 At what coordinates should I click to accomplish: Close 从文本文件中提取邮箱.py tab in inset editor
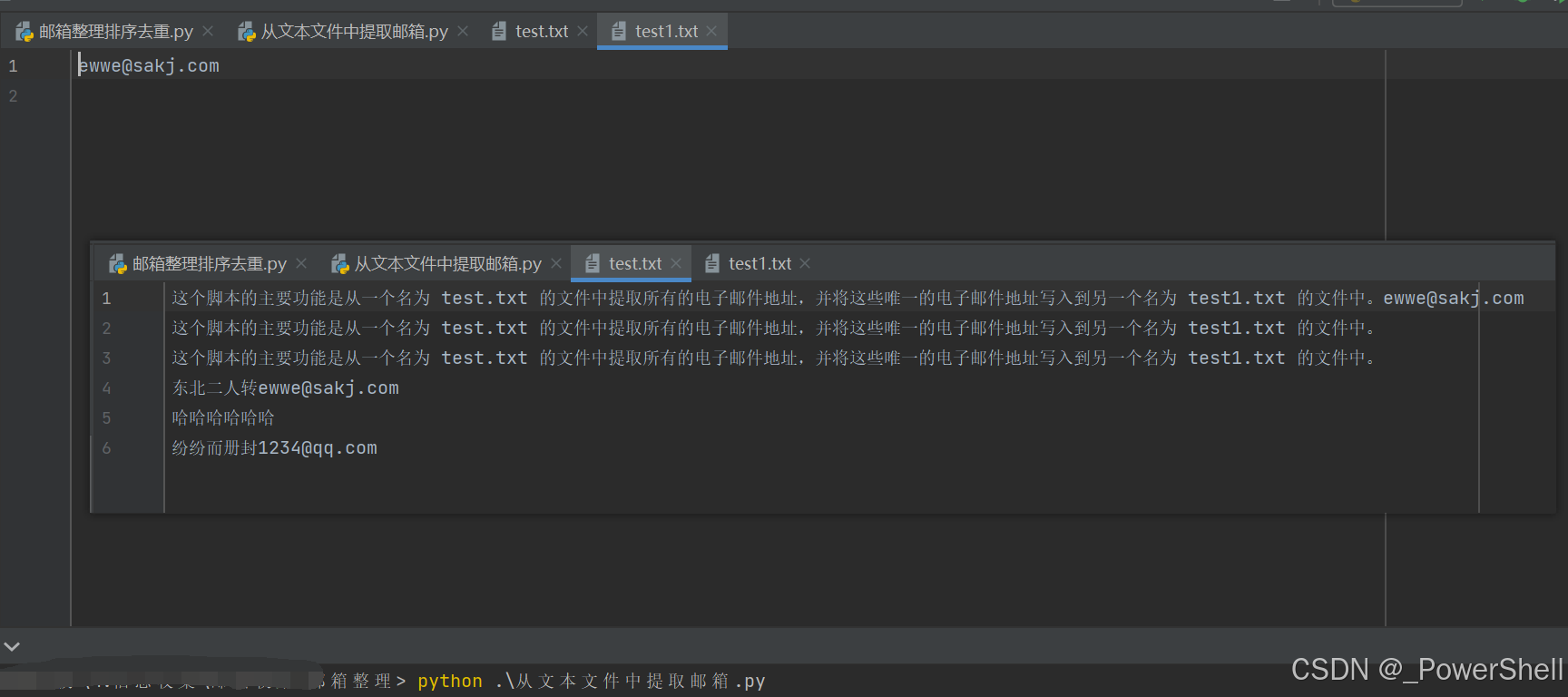[x=556, y=263]
